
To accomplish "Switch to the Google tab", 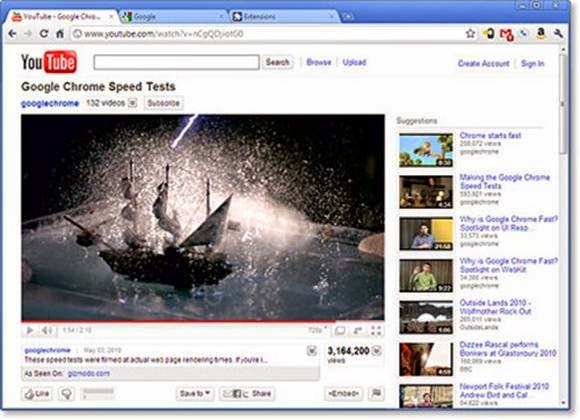I will (173, 17).
